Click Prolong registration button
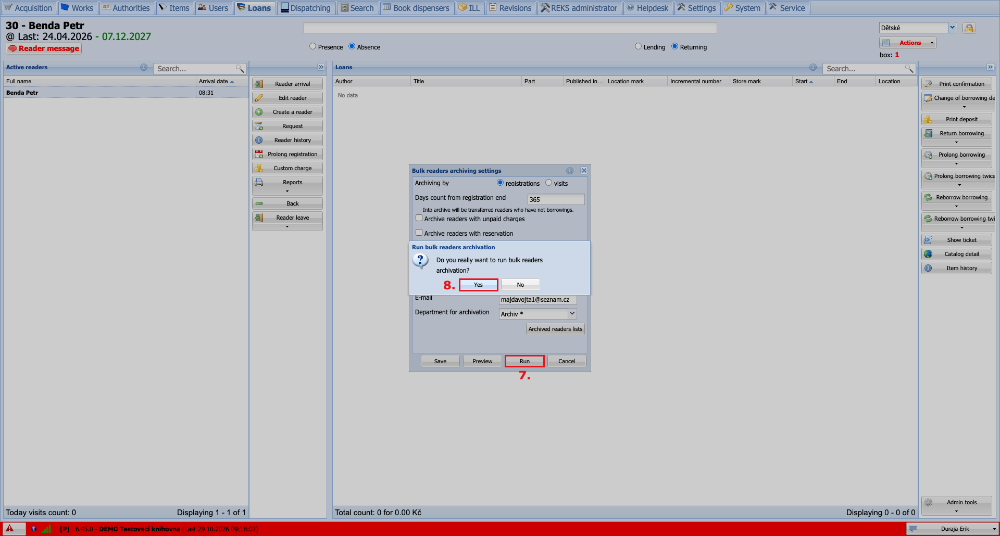 [x=287, y=154]
